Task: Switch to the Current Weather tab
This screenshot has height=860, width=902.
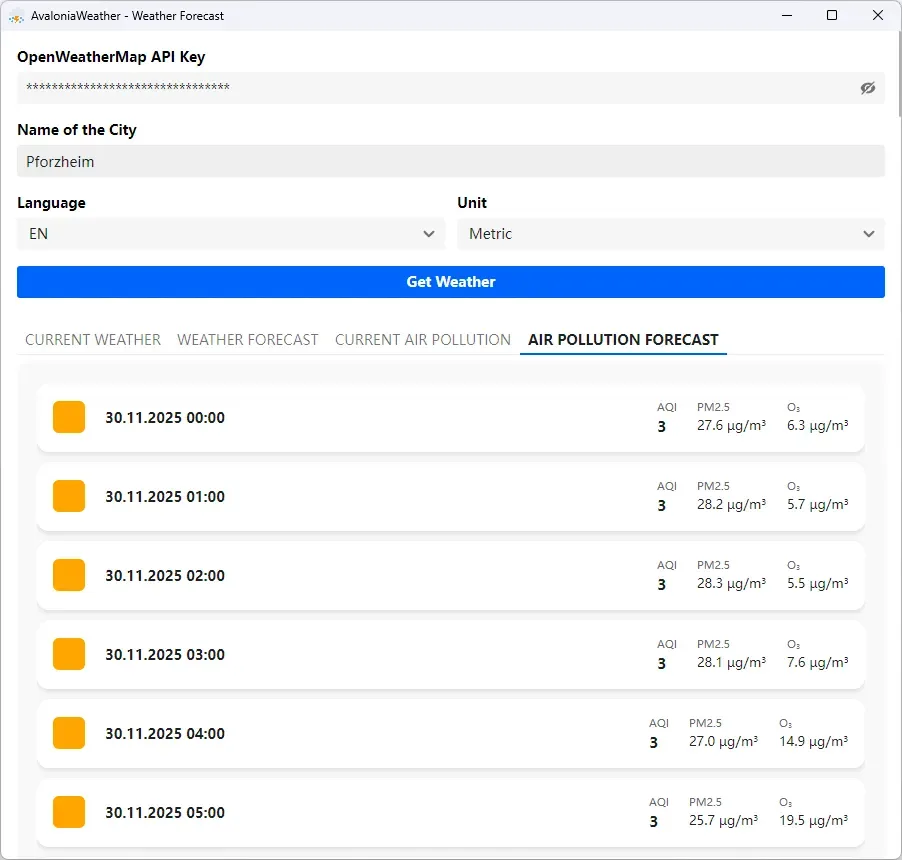Action: (93, 340)
